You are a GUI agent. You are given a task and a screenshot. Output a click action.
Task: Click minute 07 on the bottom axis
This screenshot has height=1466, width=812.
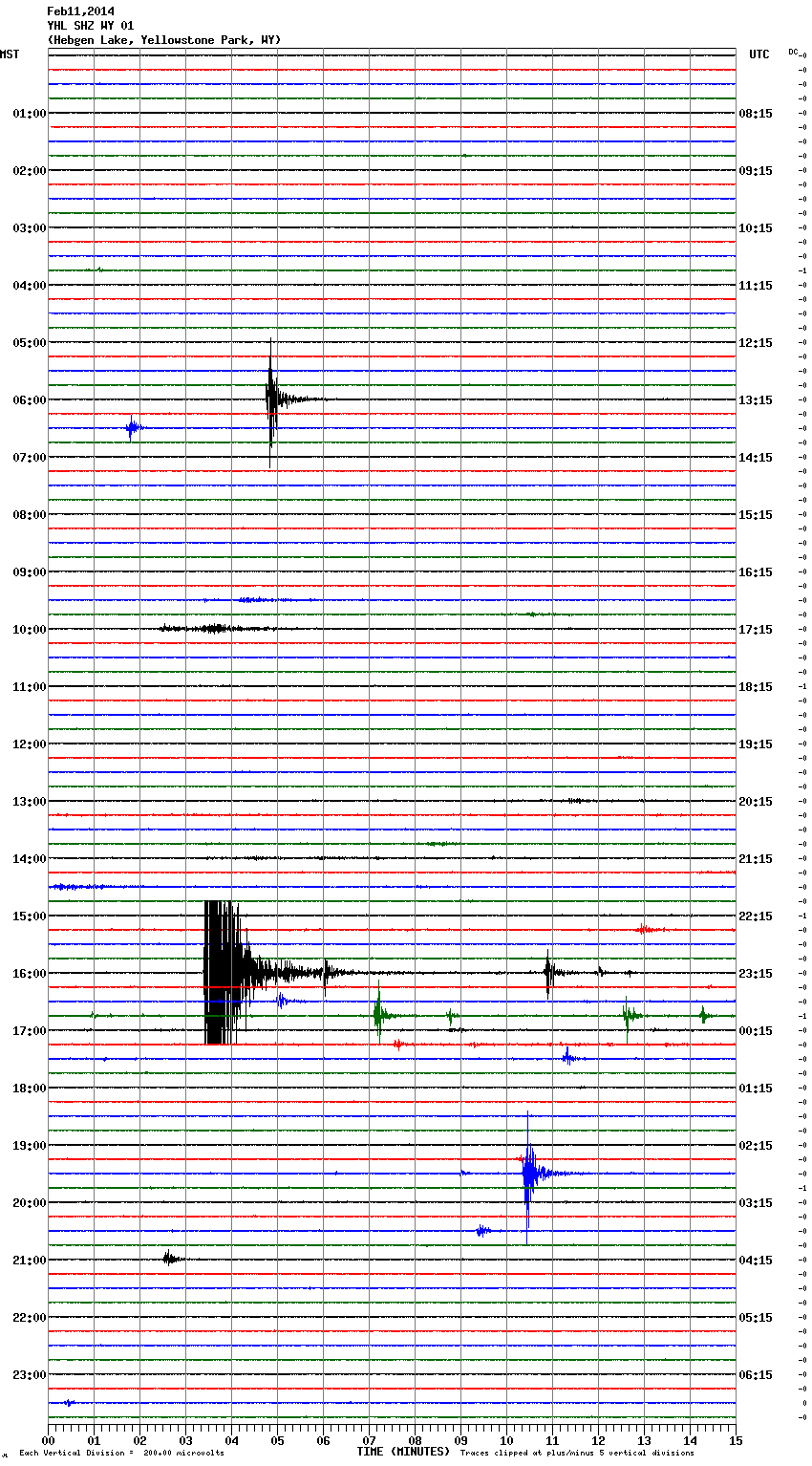(369, 1440)
